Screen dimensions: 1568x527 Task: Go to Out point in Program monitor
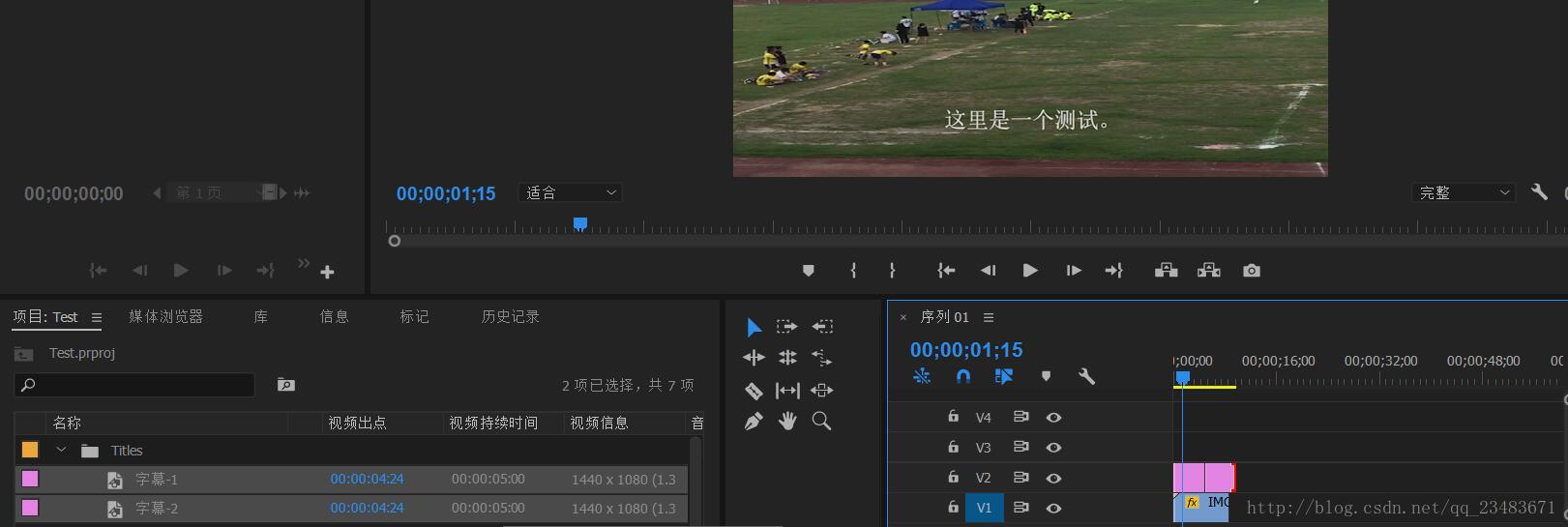click(1114, 271)
